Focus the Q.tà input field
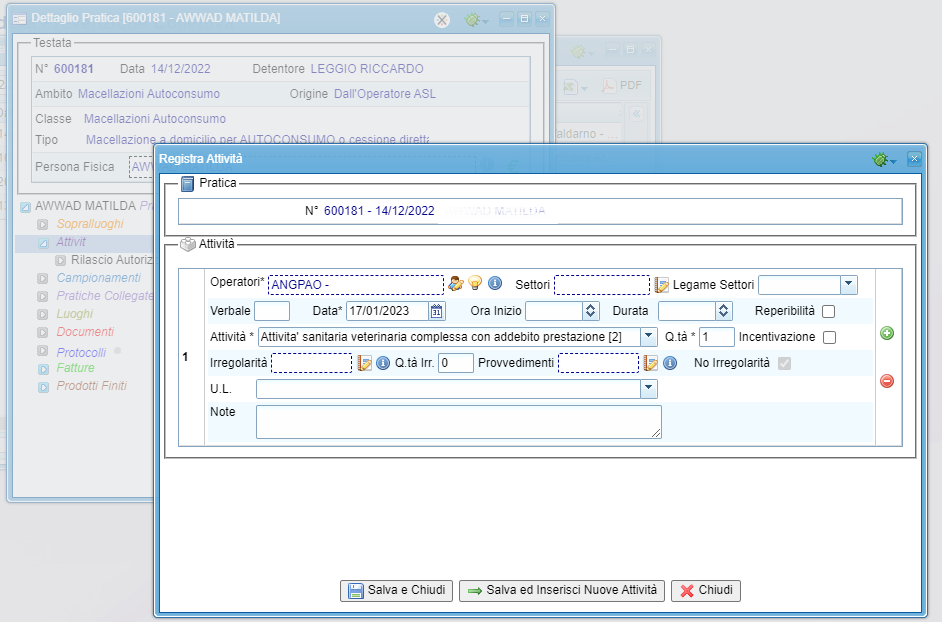Screen dimensions: 942x622 [x=717, y=337]
